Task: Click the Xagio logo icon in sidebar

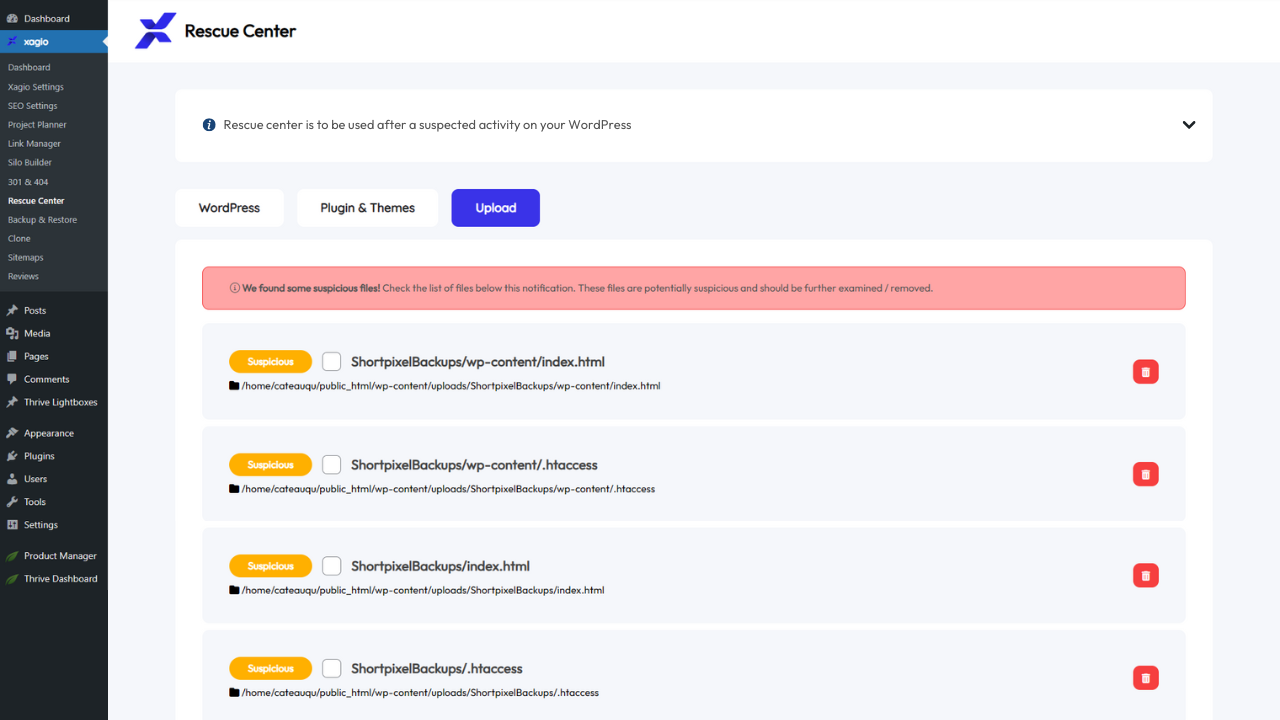Action: (12, 41)
